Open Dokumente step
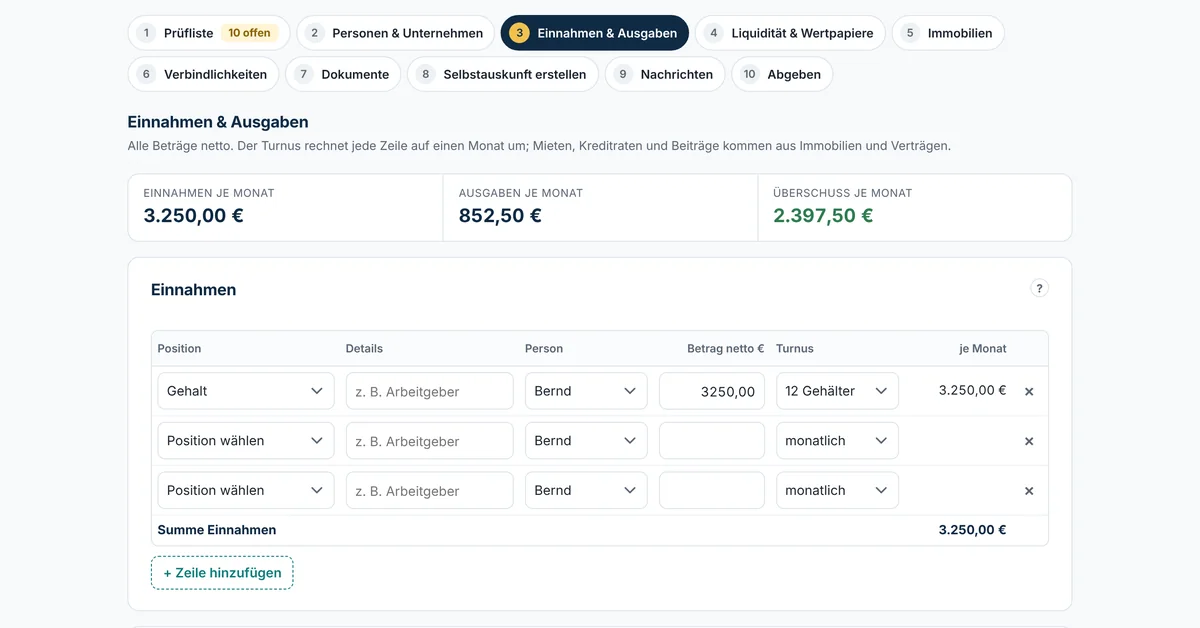 point(343,74)
